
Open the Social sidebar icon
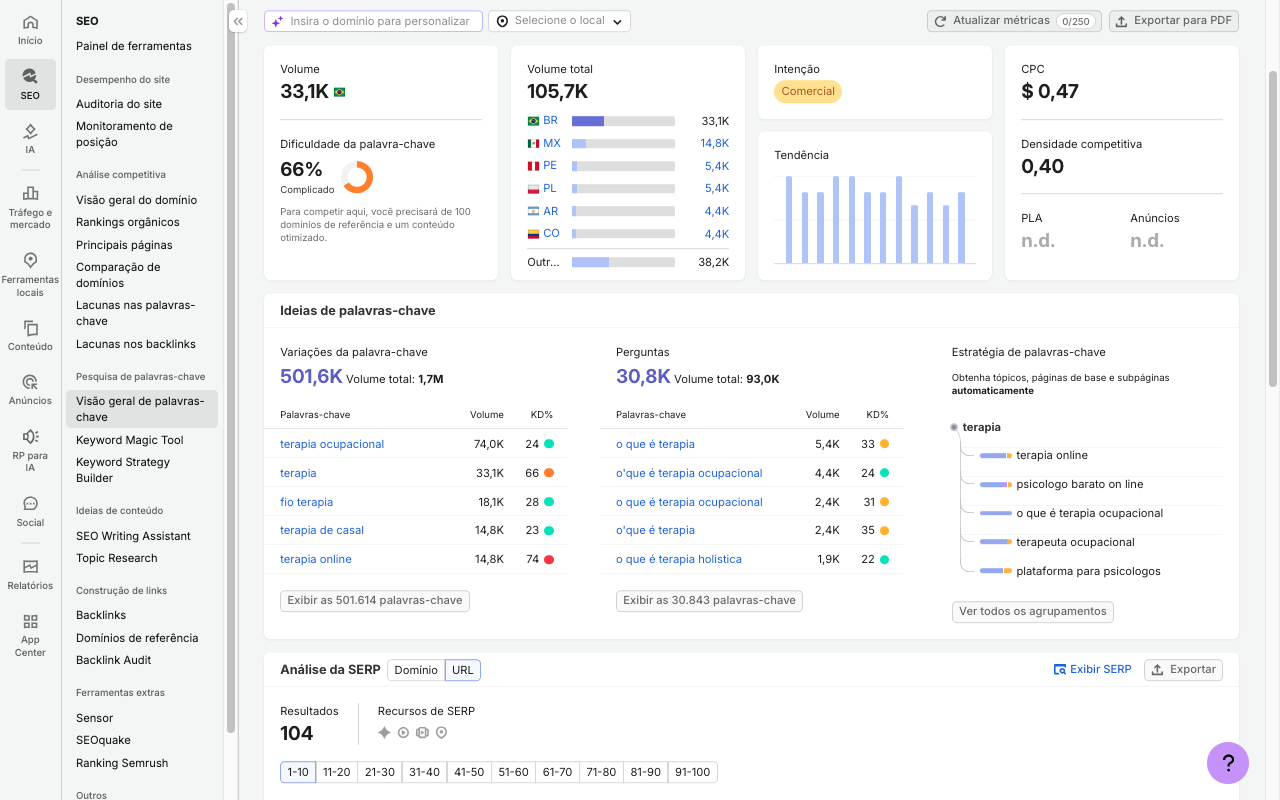[30, 511]
